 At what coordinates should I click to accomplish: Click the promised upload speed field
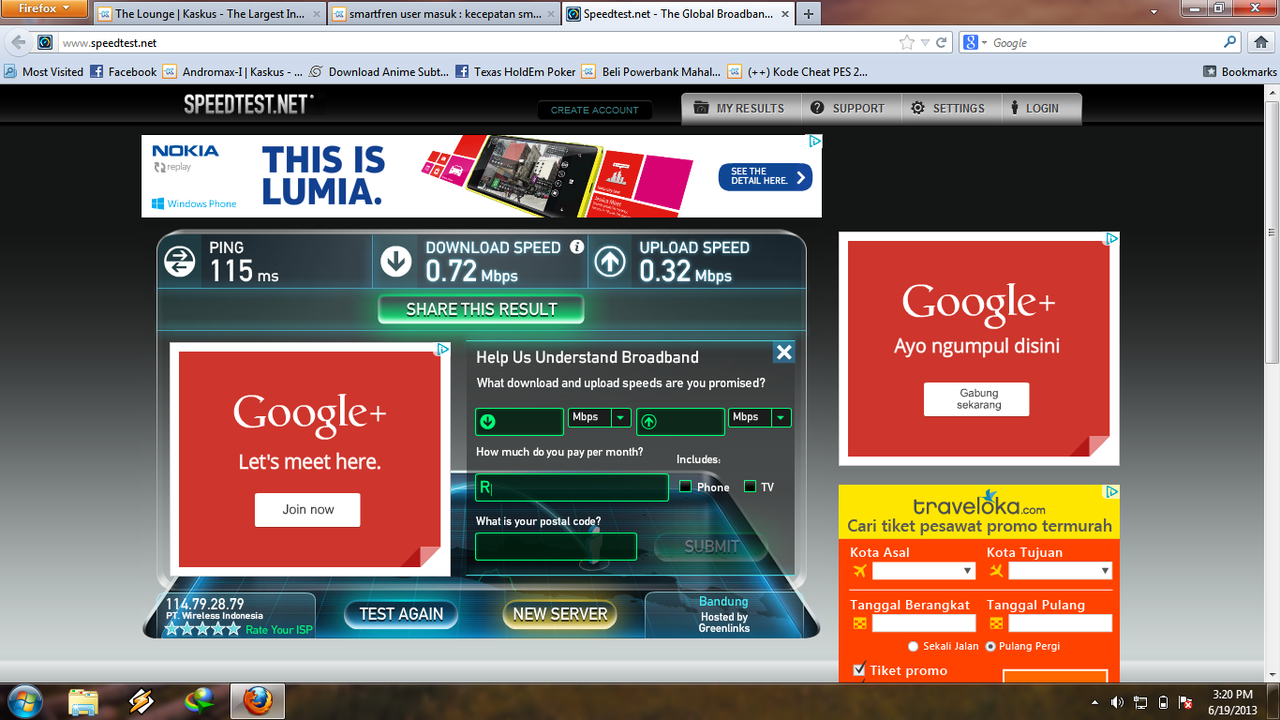(x=680, y=421)
